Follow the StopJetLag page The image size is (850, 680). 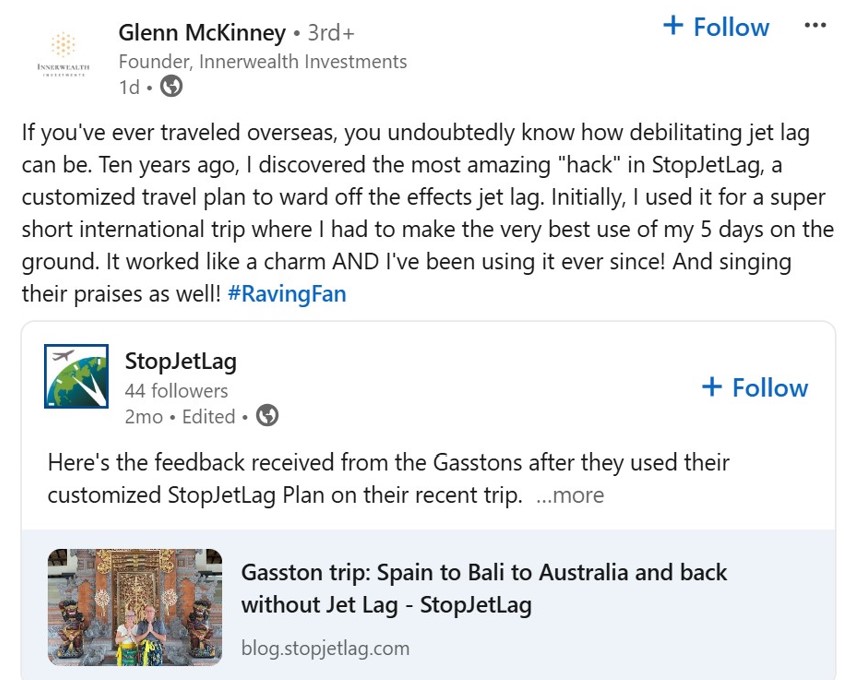pos(755,388)
